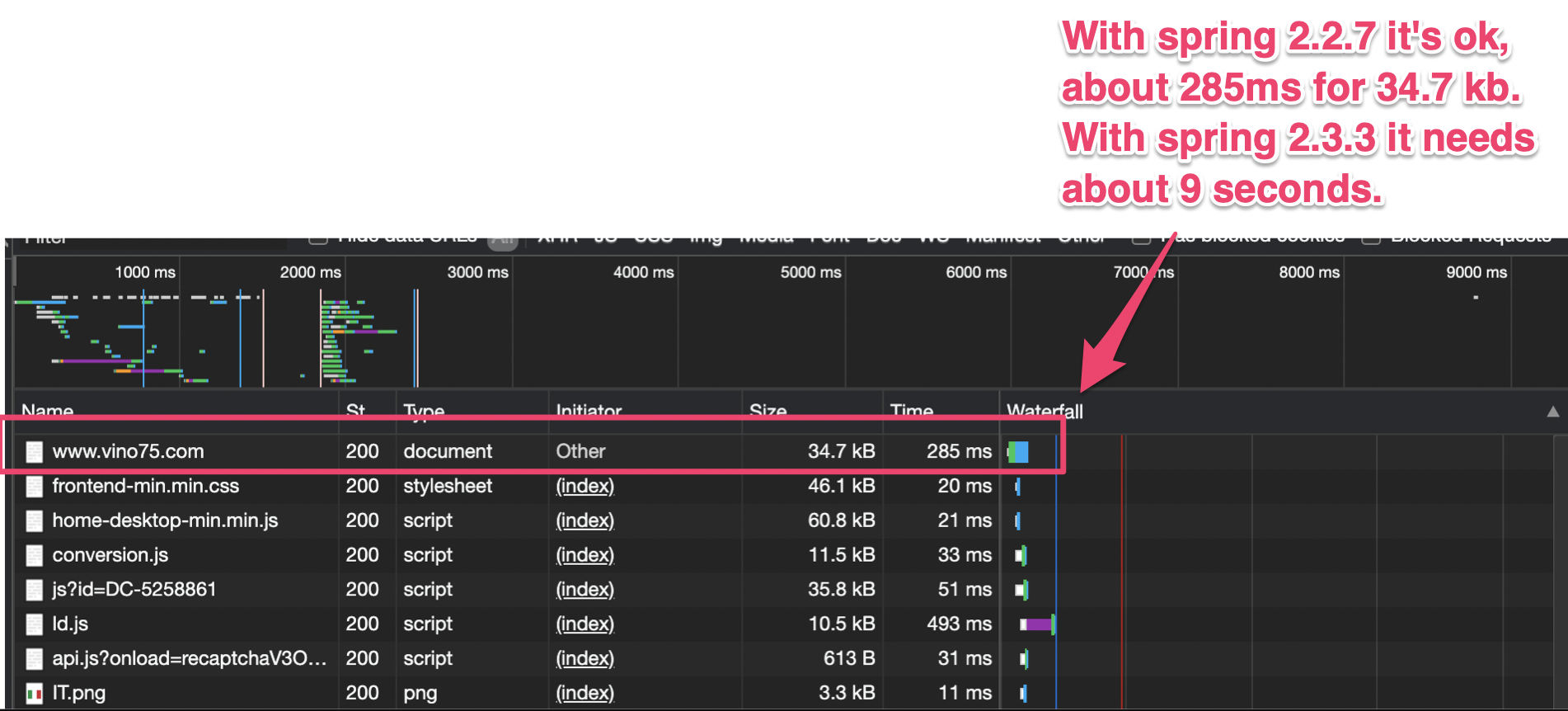Viewport: 1568px width, 711px height.
Task: Select the js?id=DC-5258861 request name
Action: [134, 589]
